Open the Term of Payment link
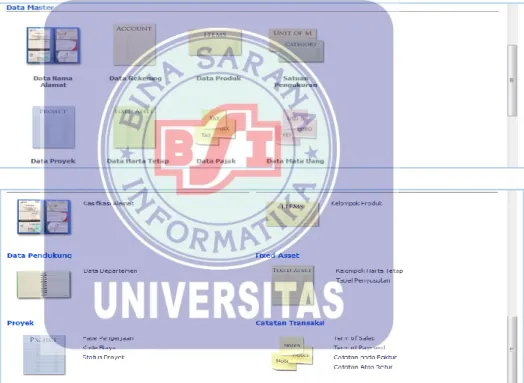The width and height of the screenshot is (524, 383). (359, 348)
